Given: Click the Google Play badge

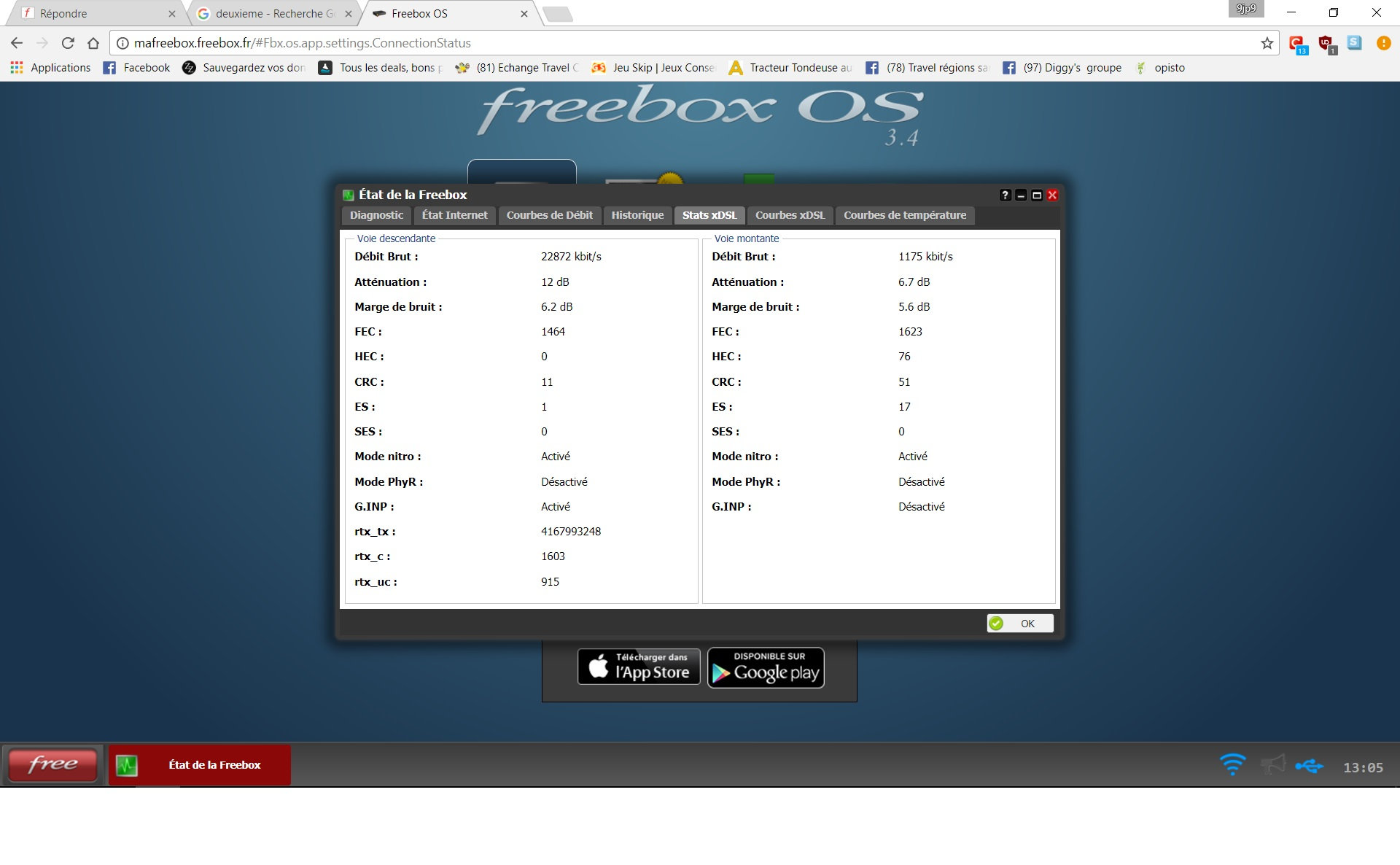Looking at the screenshot, I should tap(766, 667).
